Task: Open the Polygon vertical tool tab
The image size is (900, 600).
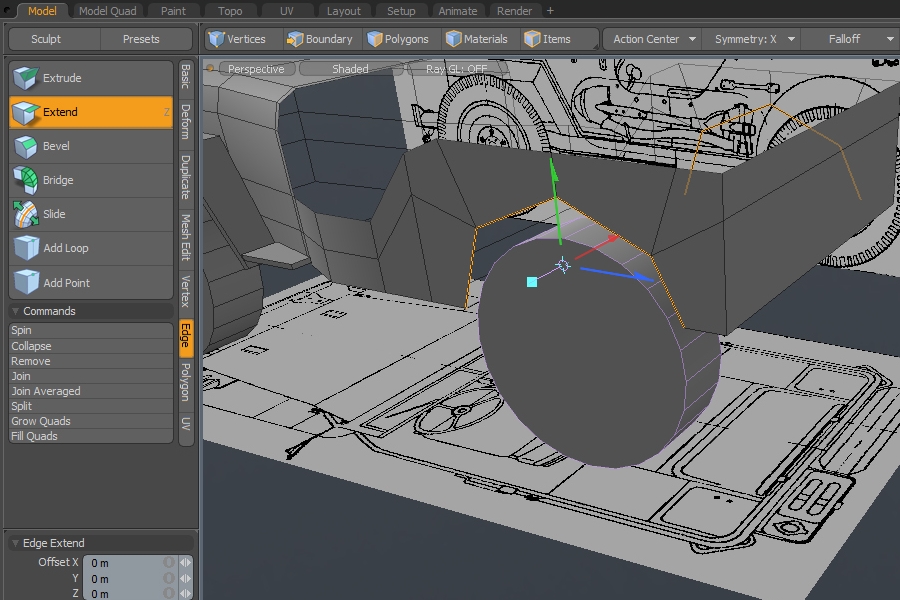Action: [185, 382]
